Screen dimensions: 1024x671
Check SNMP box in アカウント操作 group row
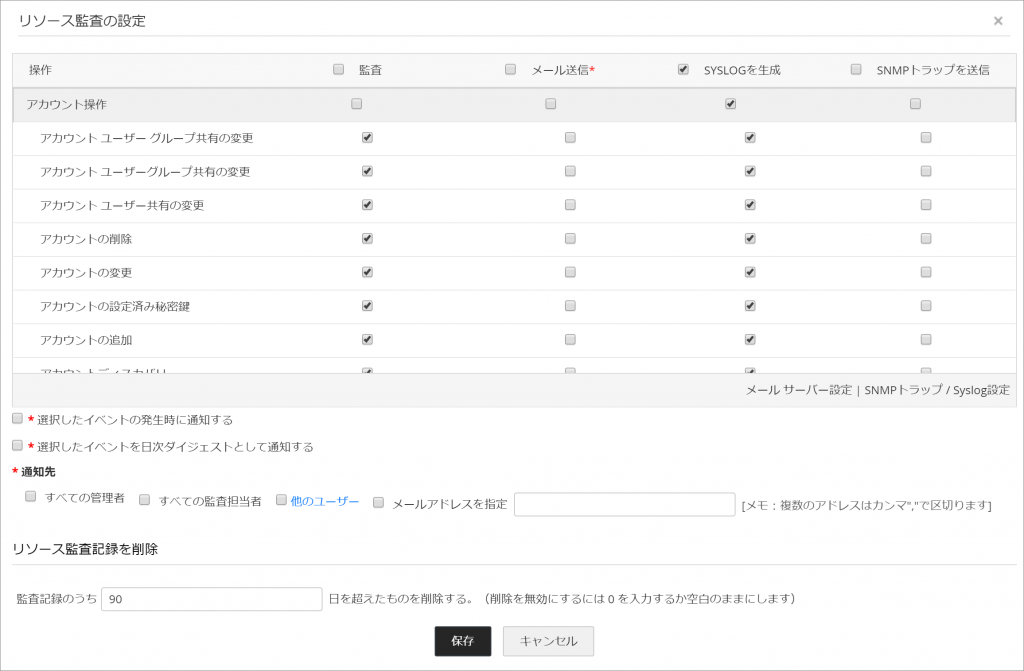point(916,103)
